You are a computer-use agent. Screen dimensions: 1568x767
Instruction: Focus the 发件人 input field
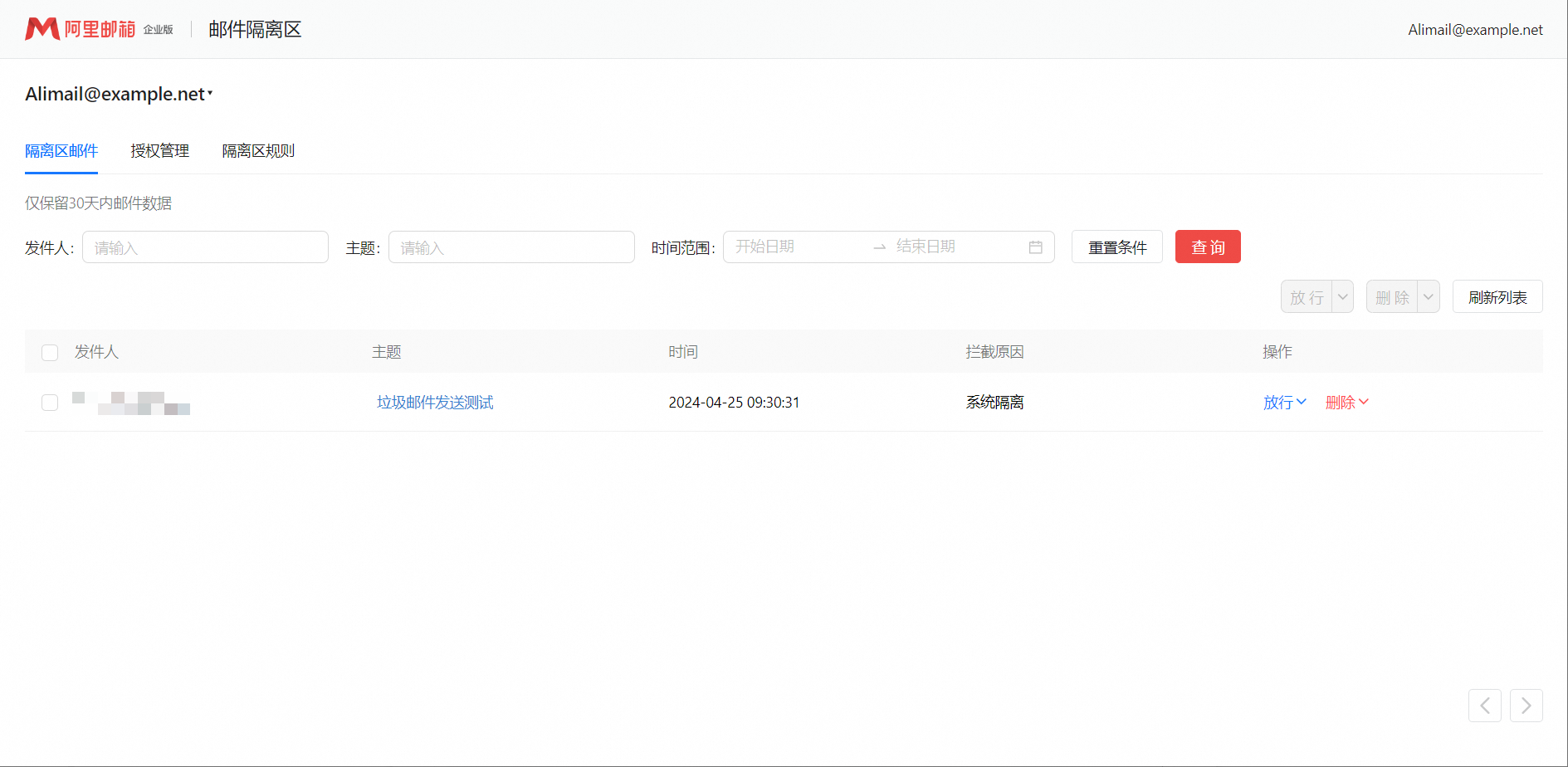point(205,247)
